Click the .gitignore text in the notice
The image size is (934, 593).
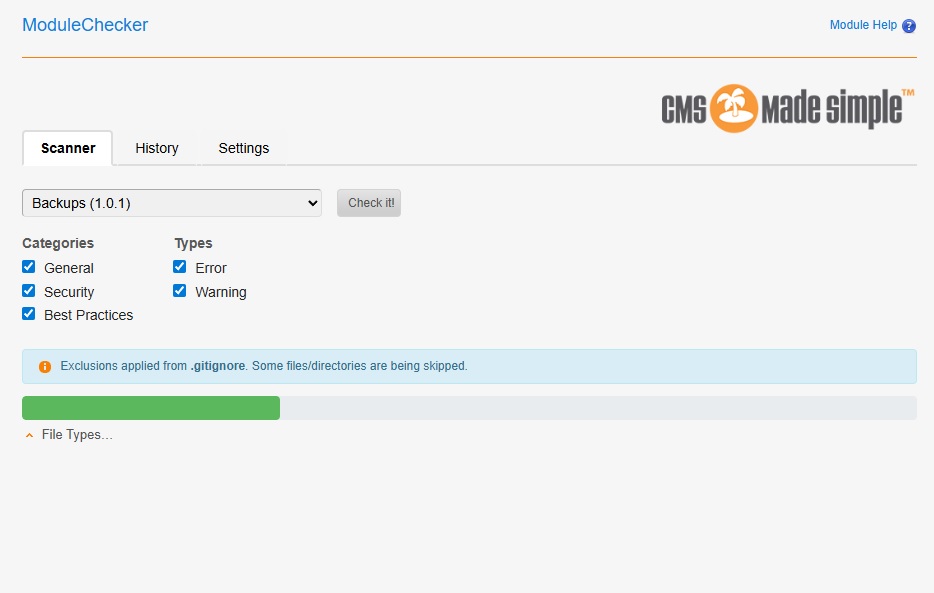click(217, 366)
